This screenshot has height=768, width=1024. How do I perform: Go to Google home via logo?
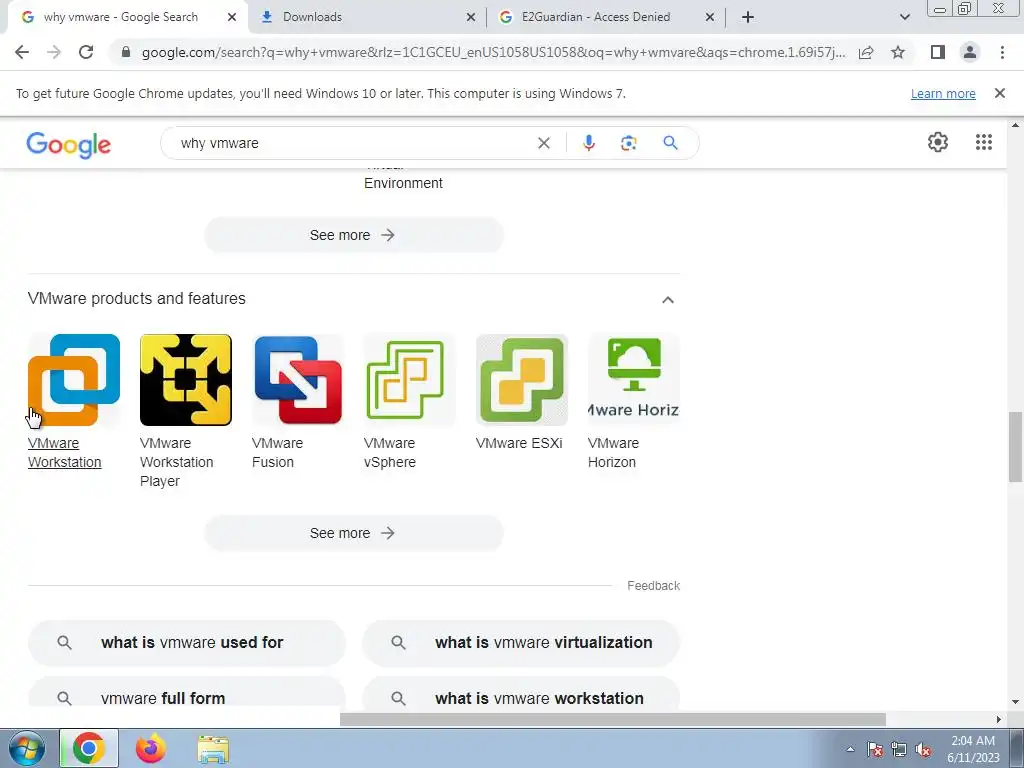point(69,145)
